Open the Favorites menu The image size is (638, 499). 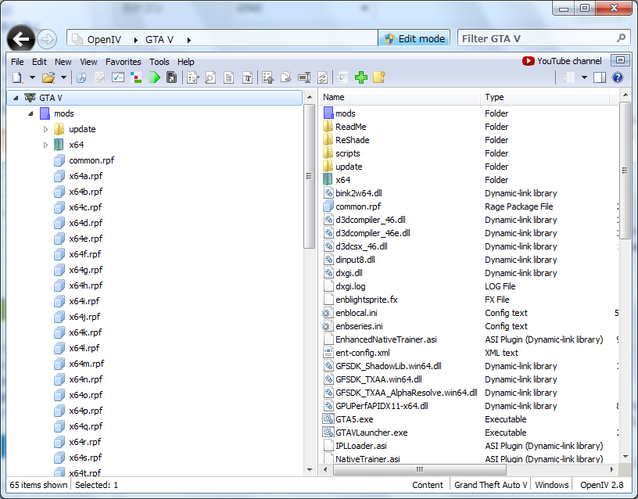(x=123, y=61)
